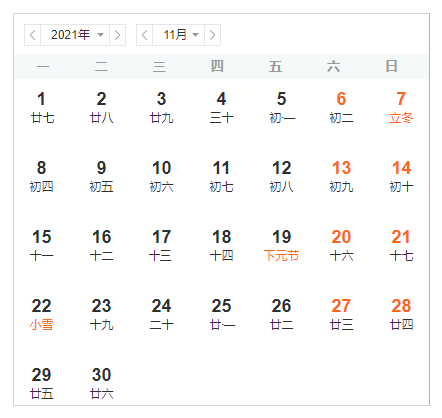This screenshot has height=418, width=442.
Task: Select November 22 小雪
Action: pyautogui.click(x=42, y=315)
